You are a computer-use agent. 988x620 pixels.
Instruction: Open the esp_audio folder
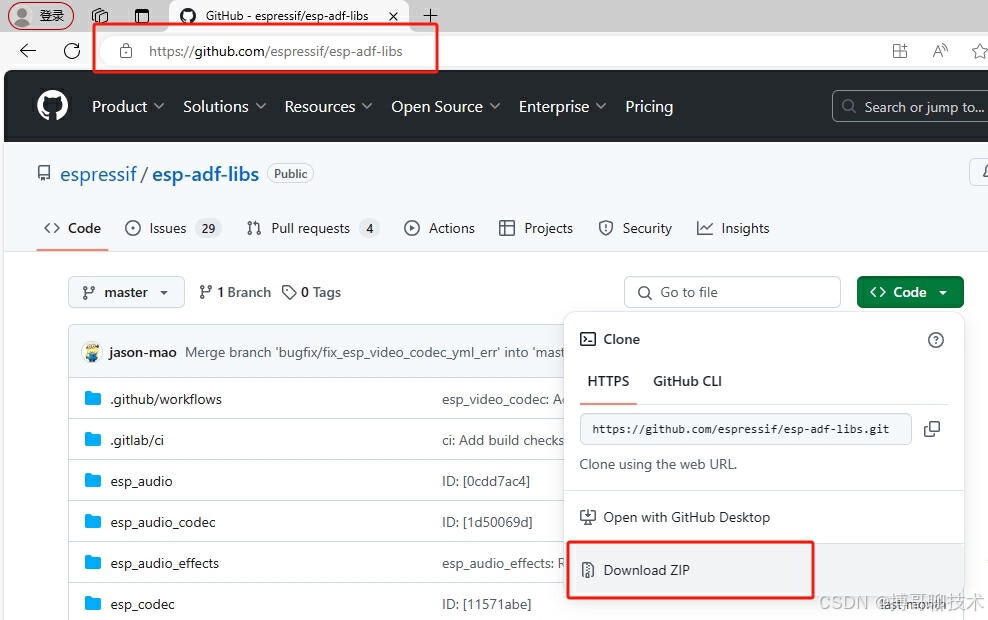point(141,481)
